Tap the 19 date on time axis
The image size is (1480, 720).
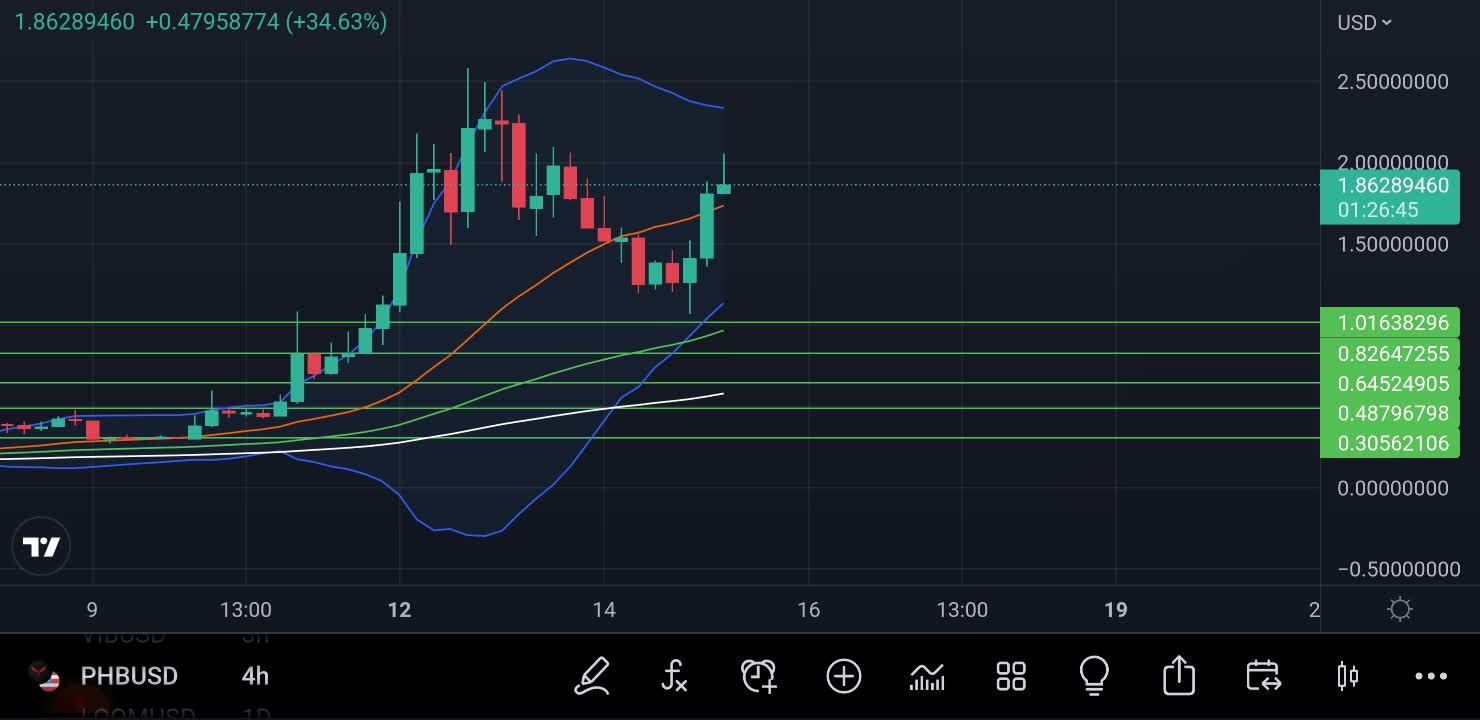(x=1115, y=610)
